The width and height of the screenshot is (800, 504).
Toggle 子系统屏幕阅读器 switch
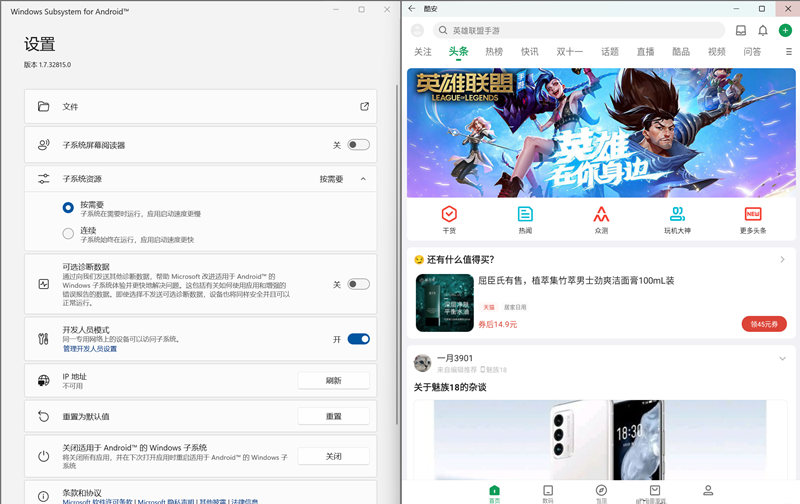tap(358, 145)
